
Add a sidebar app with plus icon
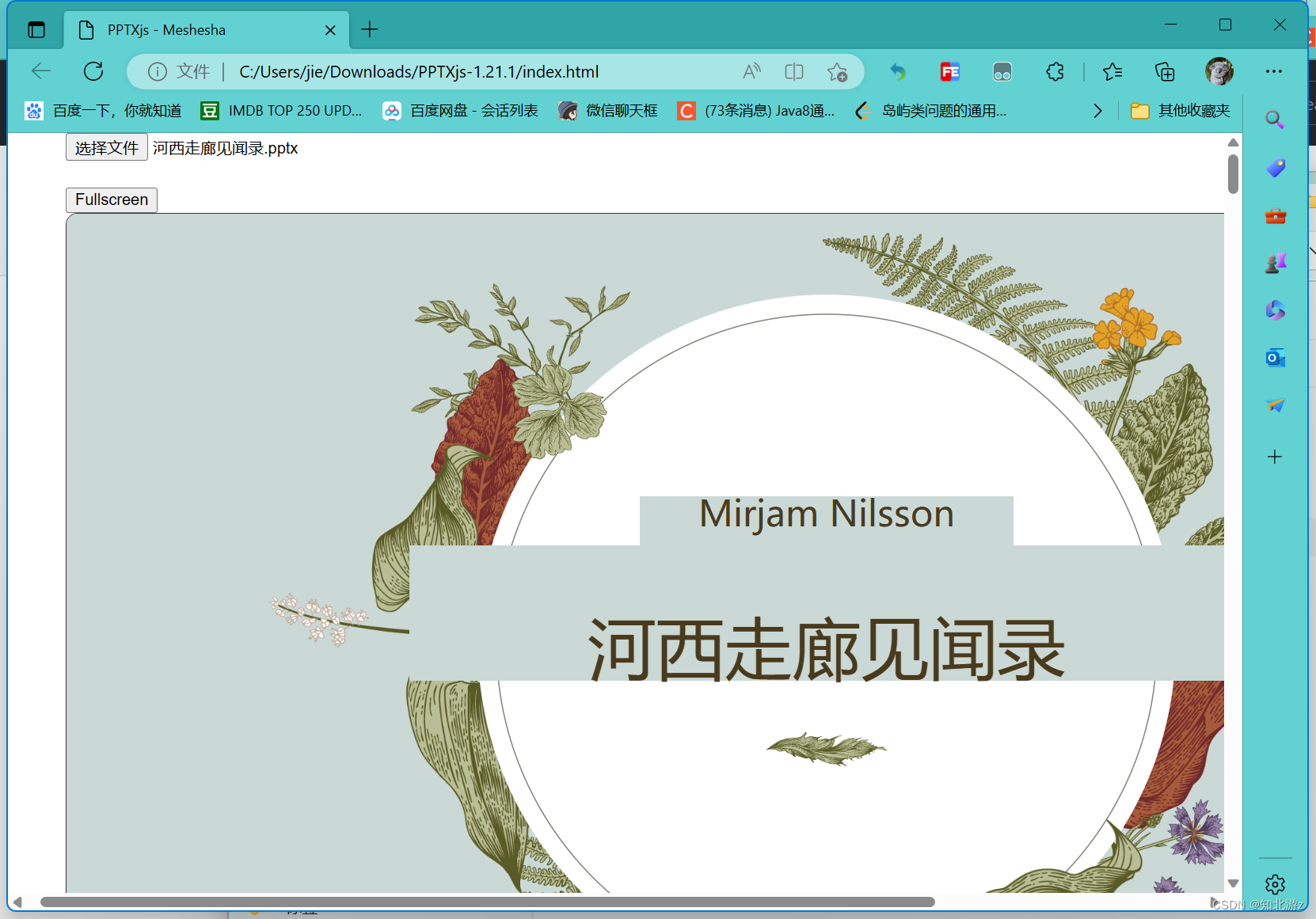coord(1275,457)
